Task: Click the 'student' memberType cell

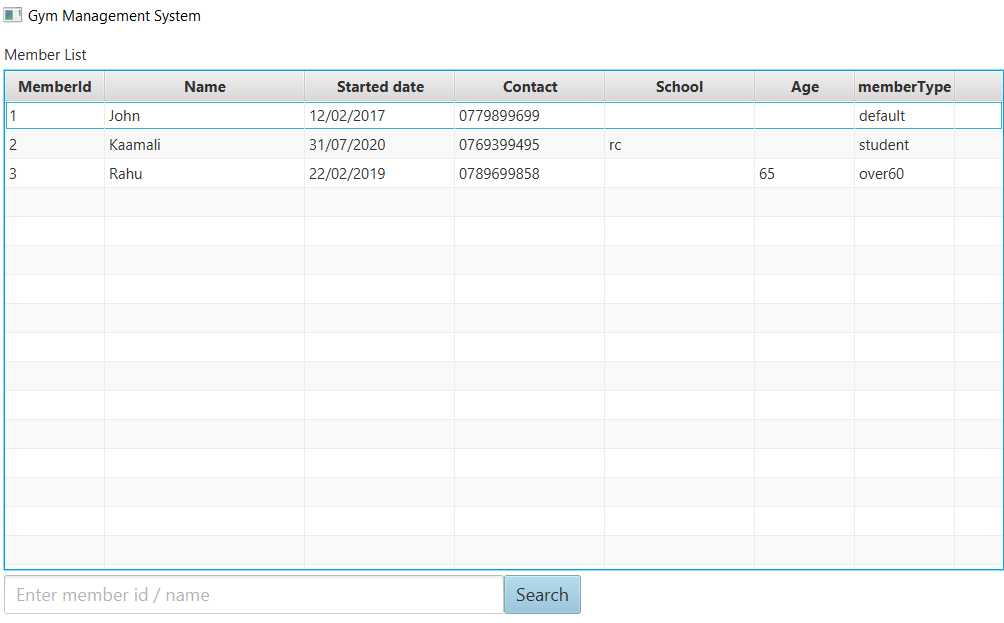Action: (884, 145)
